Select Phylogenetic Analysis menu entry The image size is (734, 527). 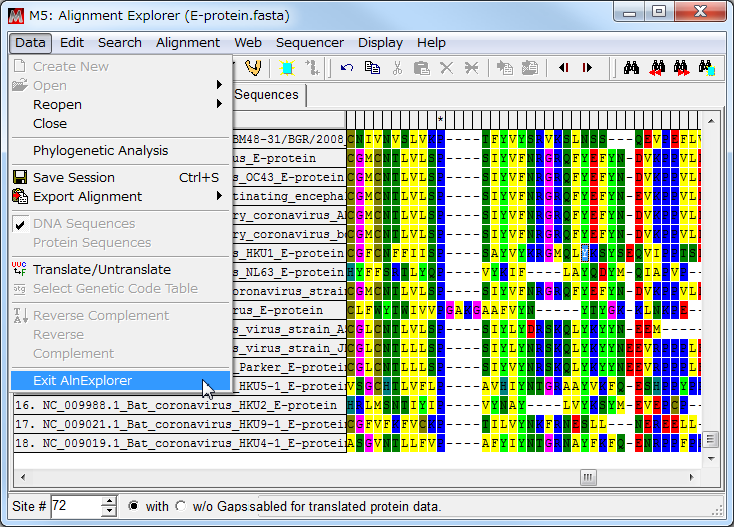(100, 151)
